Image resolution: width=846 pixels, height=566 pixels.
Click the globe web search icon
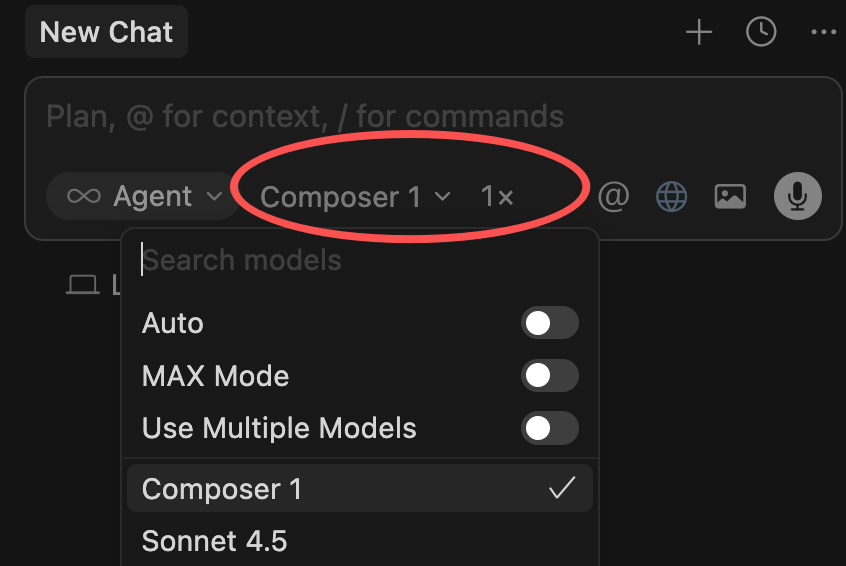pyautogui.click(x=671, y=197)
